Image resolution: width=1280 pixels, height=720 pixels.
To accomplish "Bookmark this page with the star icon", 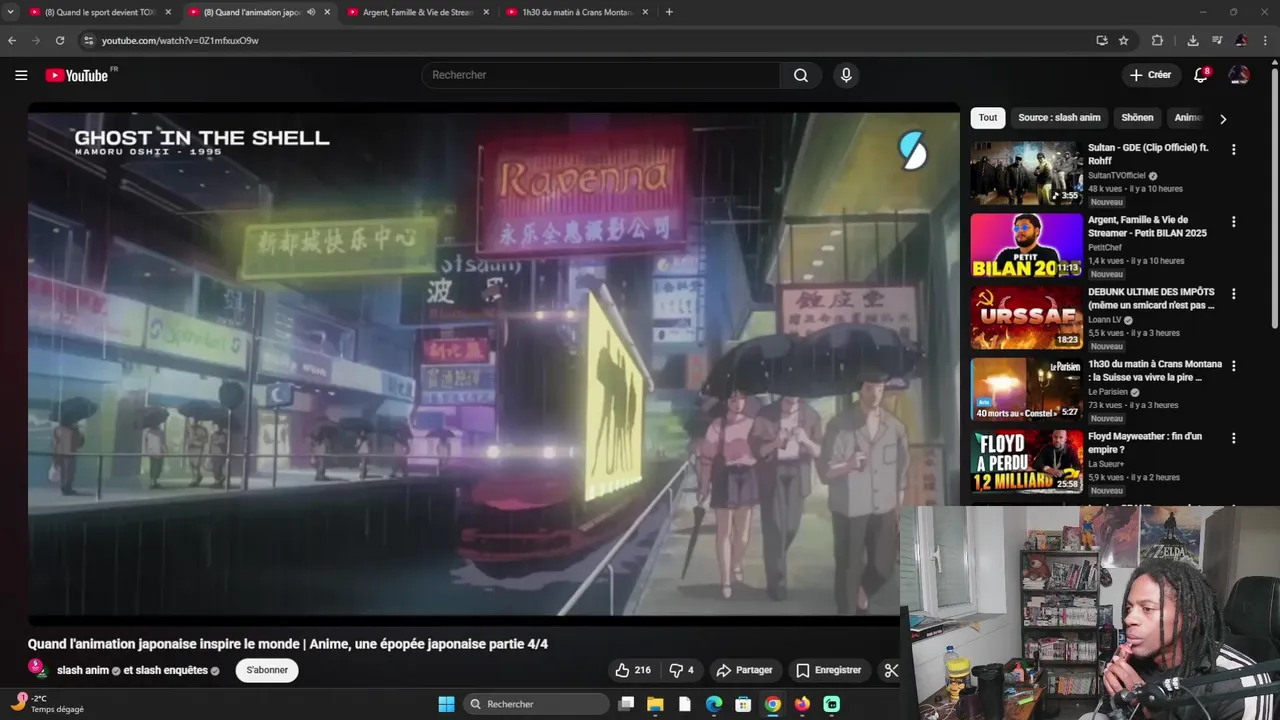I will click(1123, 40).
